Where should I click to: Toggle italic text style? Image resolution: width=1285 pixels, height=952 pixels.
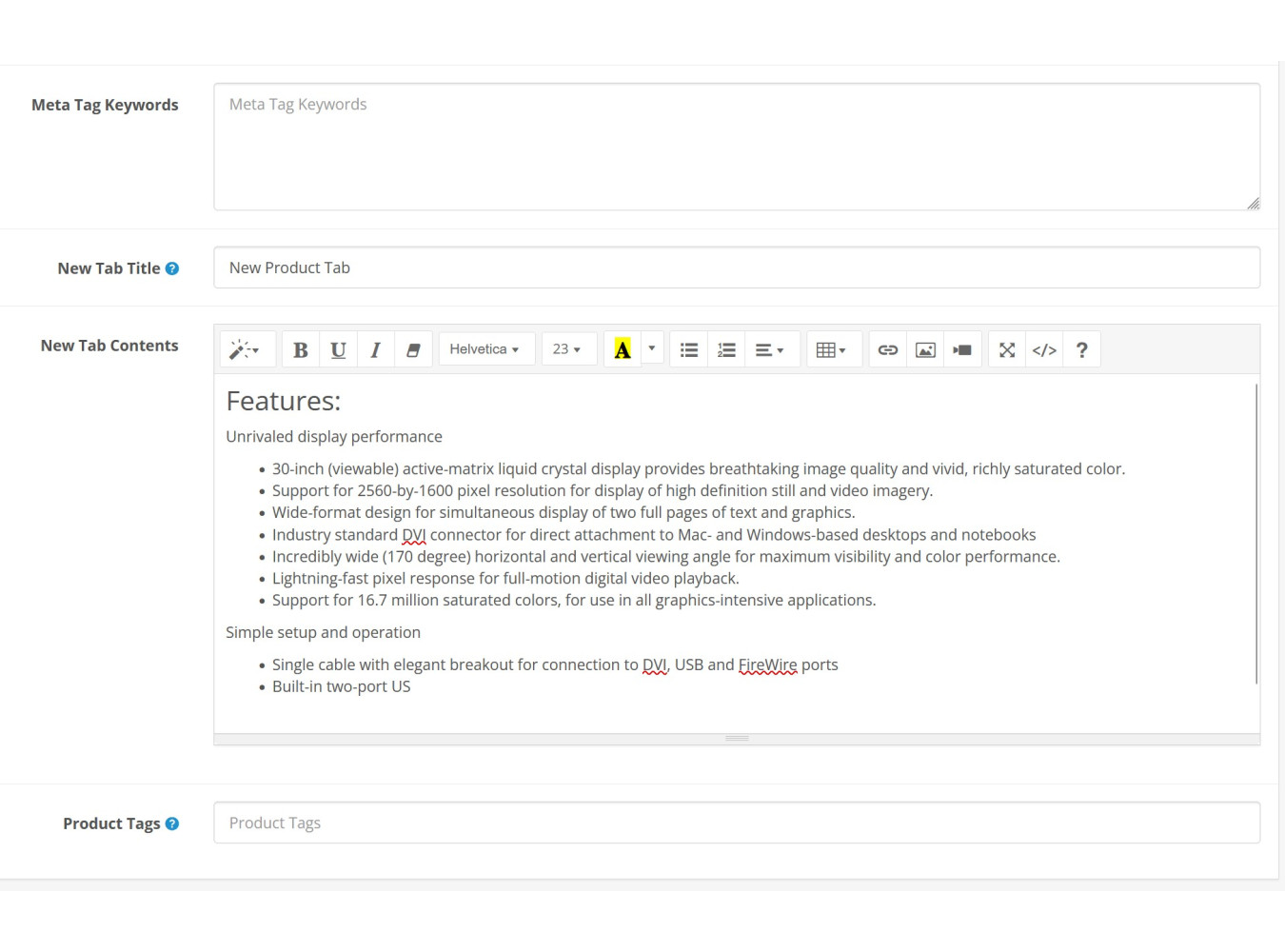pyautogui.click(x=376, y=349)
